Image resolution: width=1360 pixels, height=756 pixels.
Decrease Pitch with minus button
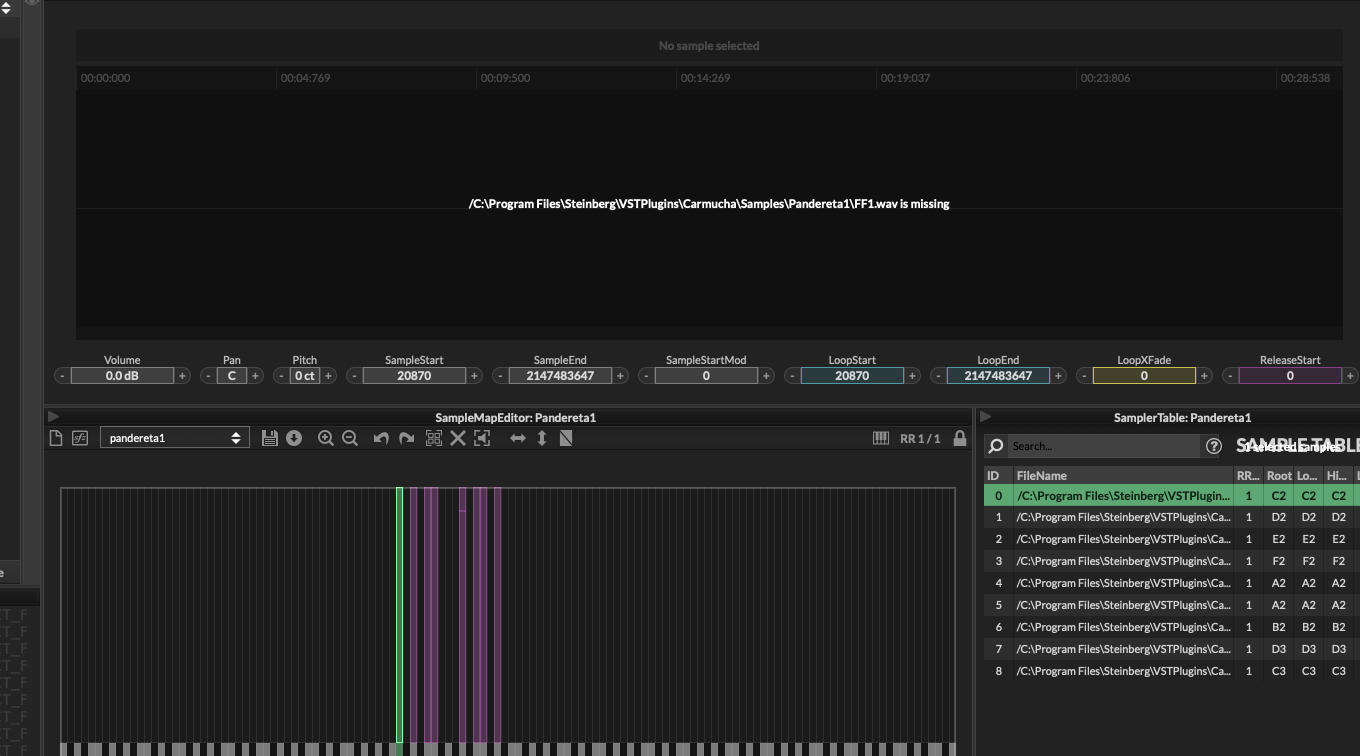click(281, 376)
